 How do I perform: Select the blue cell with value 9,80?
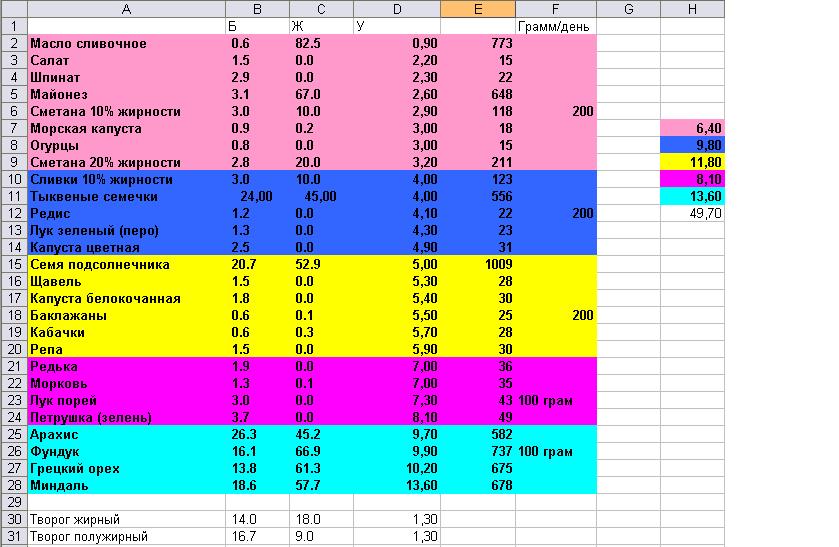692,146
